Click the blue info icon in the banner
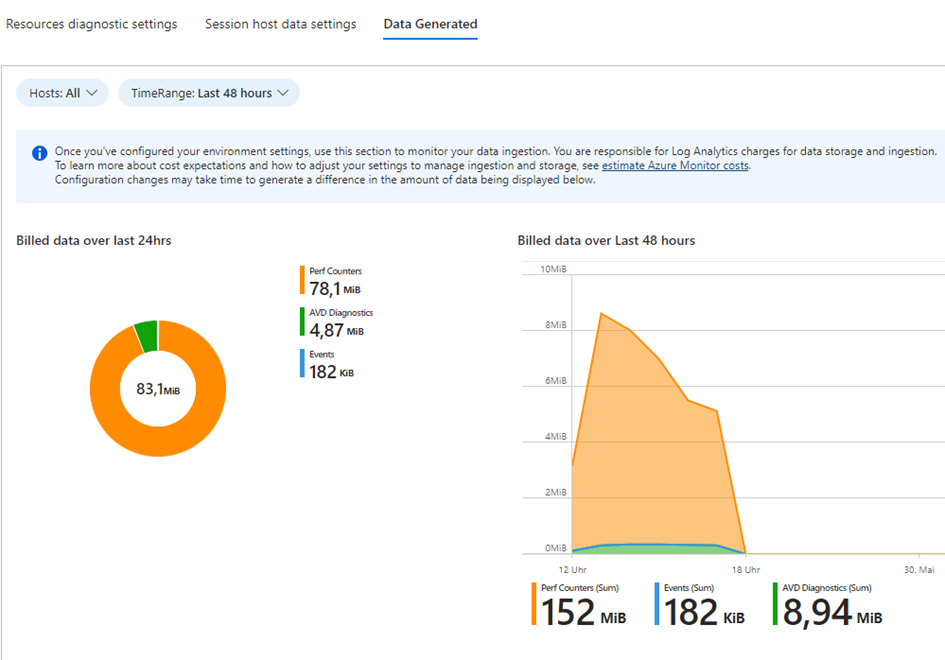This screenshot has height=660, width=945. (x=40, y=153)
